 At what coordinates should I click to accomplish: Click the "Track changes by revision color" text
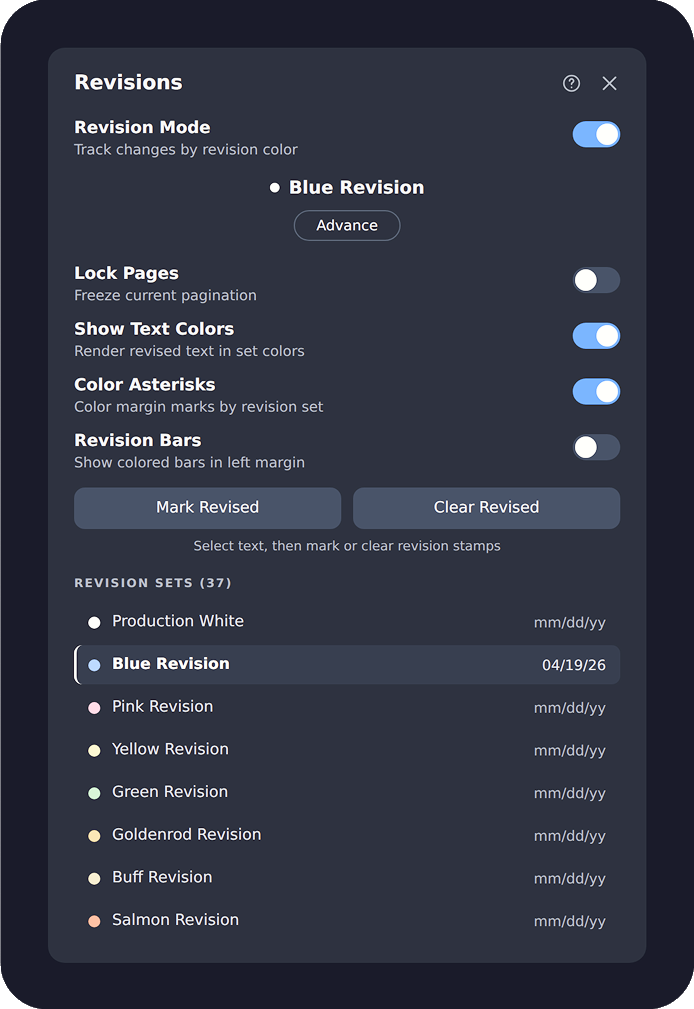click(x=185, y=149)
